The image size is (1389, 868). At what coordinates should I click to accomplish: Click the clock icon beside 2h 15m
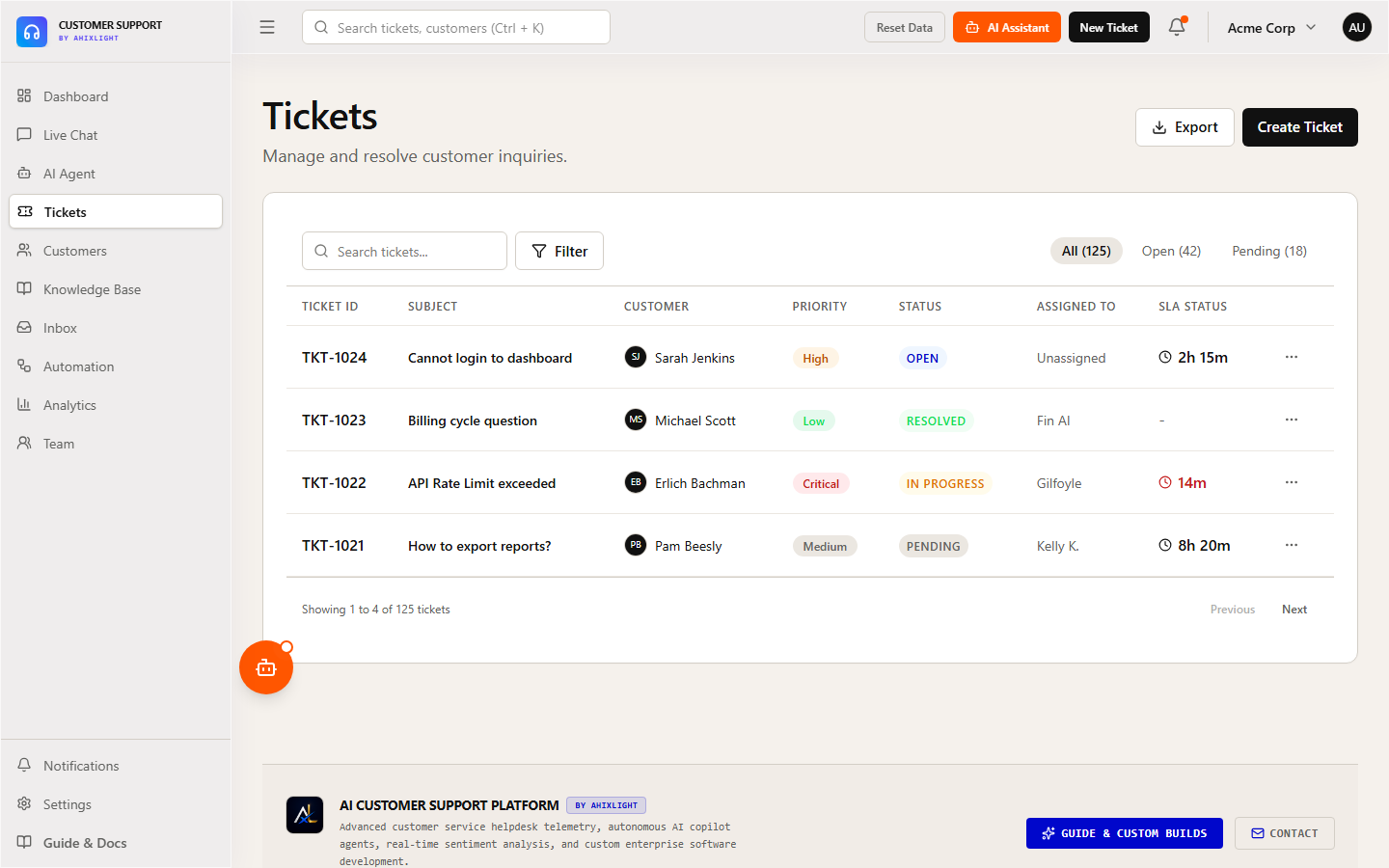pyautogui.click(x=1165, y=357)
